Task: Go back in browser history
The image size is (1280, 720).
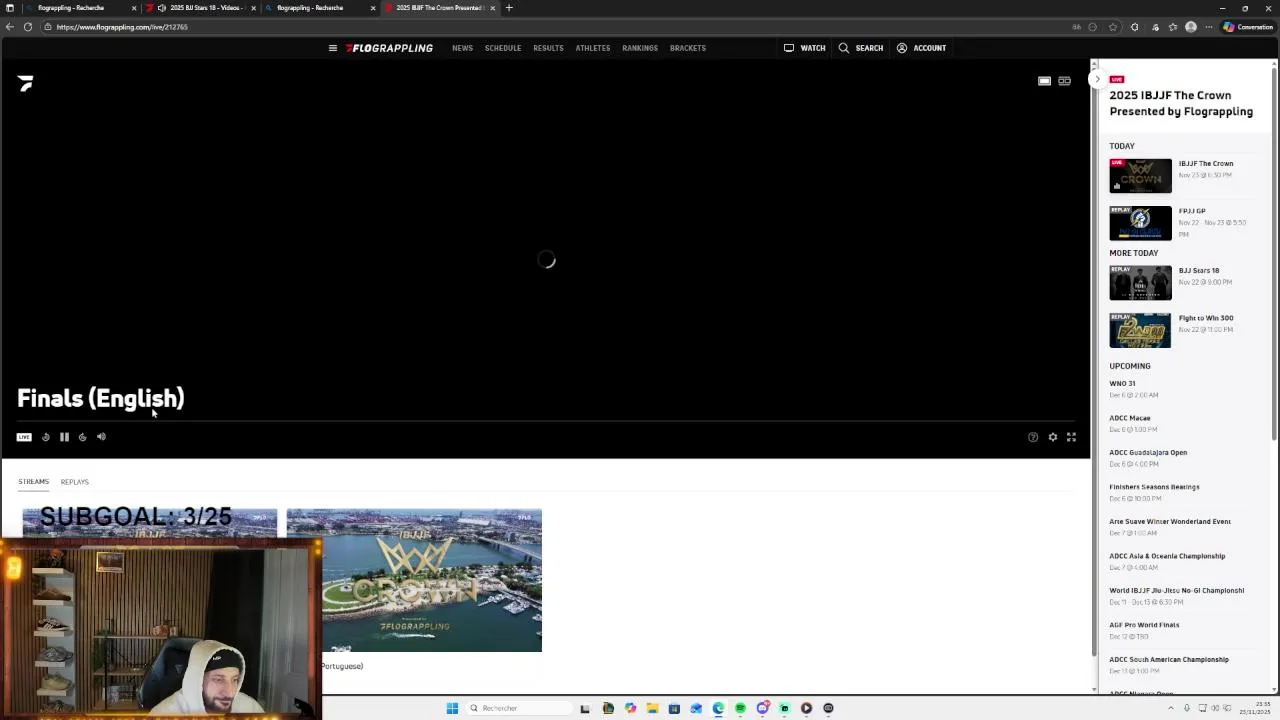Action: tap(10, 27)
